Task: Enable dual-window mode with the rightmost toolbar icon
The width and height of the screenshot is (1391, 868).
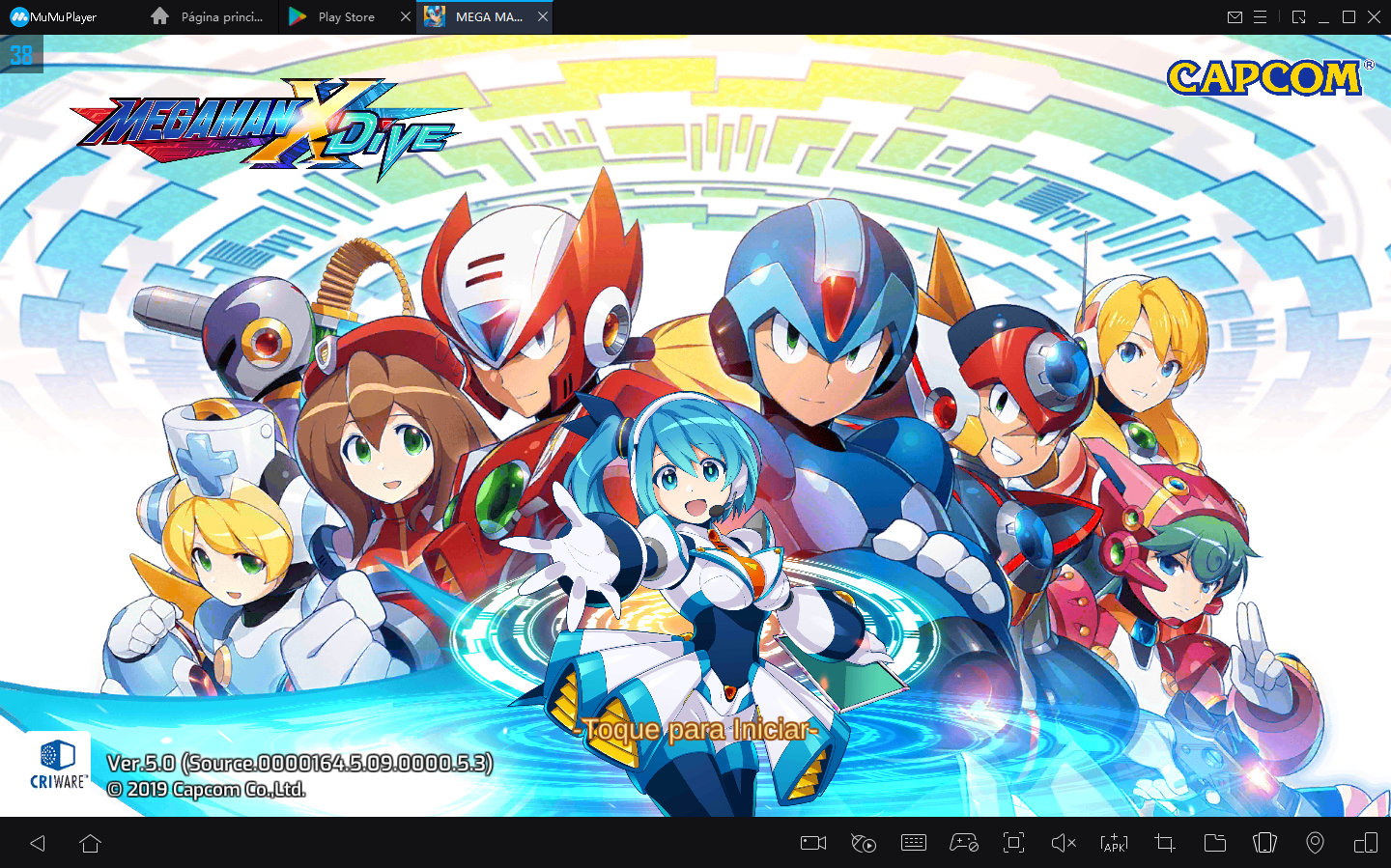Action: pyautogui.click(x=1366, y=843)
